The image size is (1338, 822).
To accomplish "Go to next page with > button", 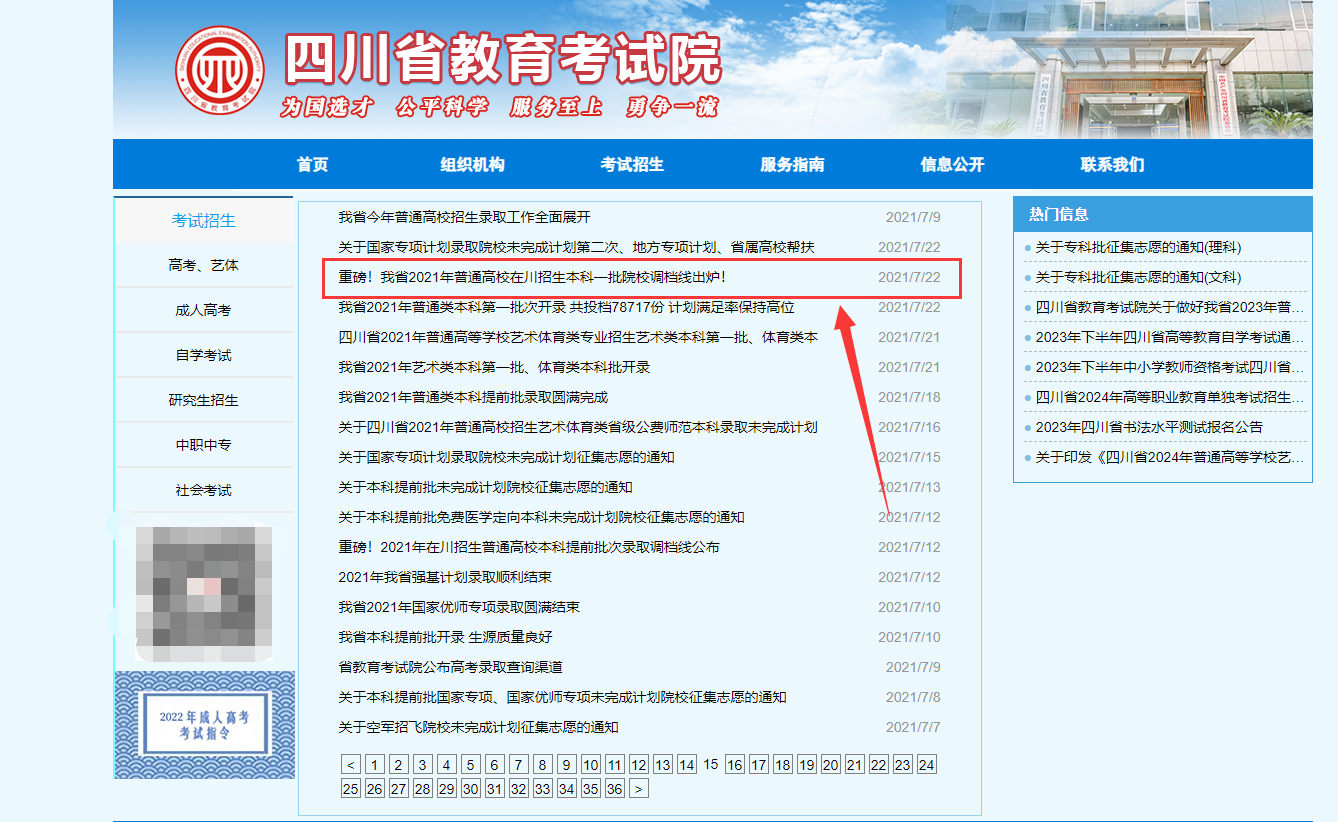I will 638,789.
